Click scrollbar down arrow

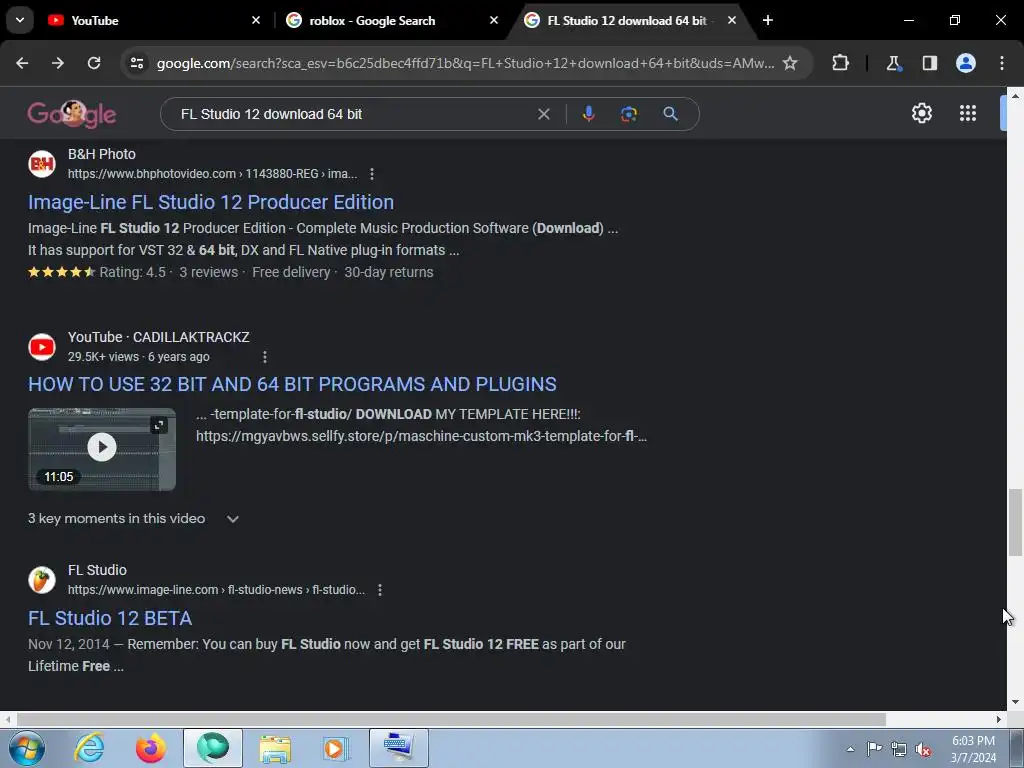pos(1015,702)
